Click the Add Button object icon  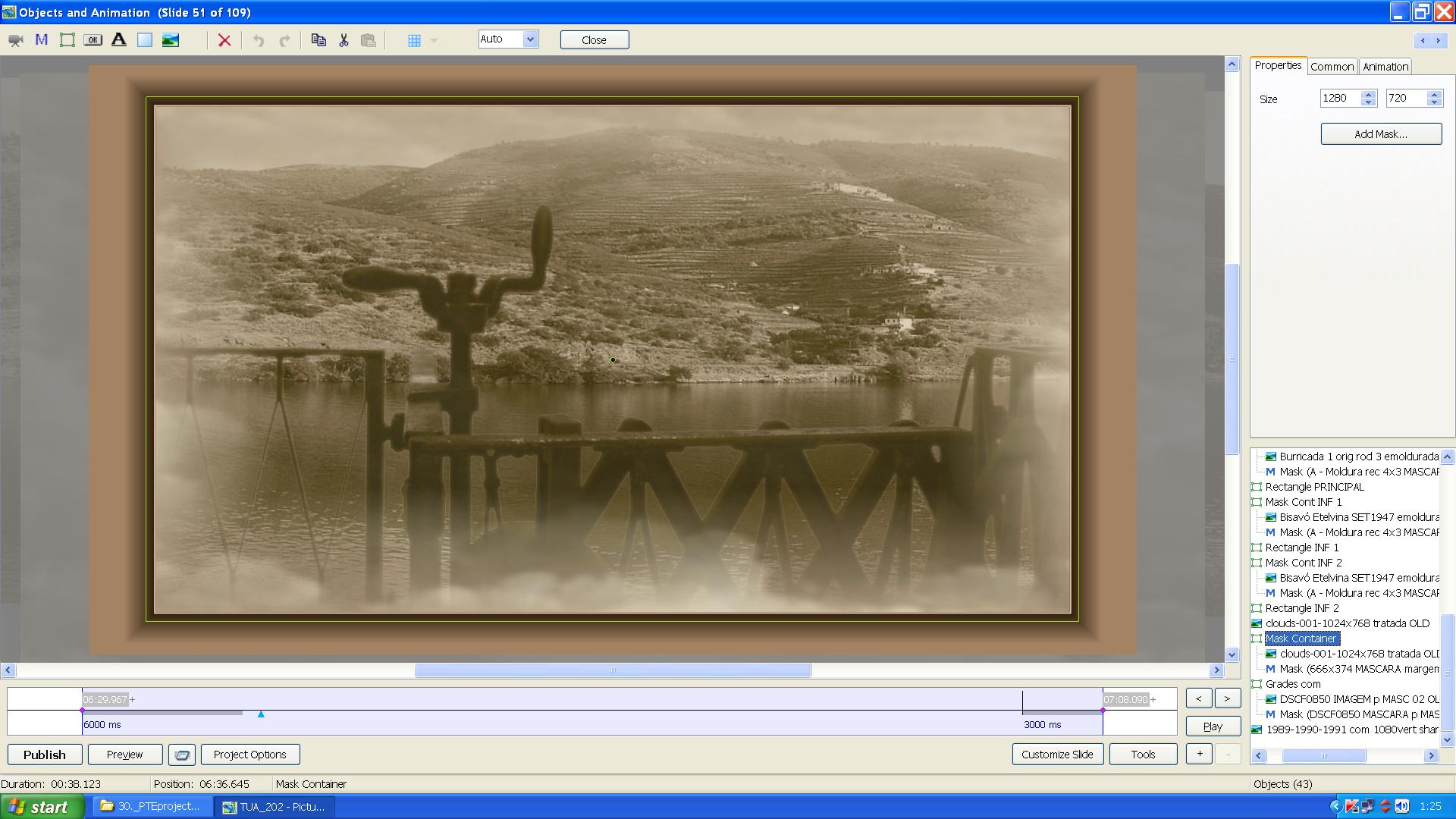[93, 40]
